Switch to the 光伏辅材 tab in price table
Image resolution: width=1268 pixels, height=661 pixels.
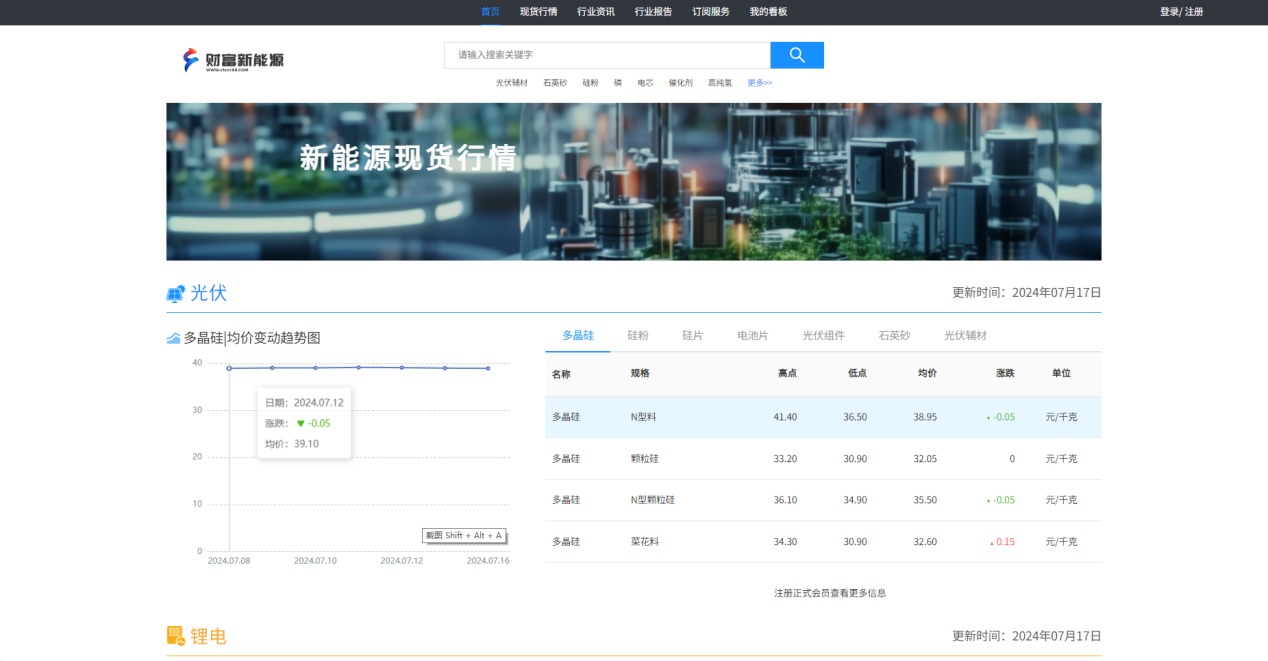(x=965, y=336)
